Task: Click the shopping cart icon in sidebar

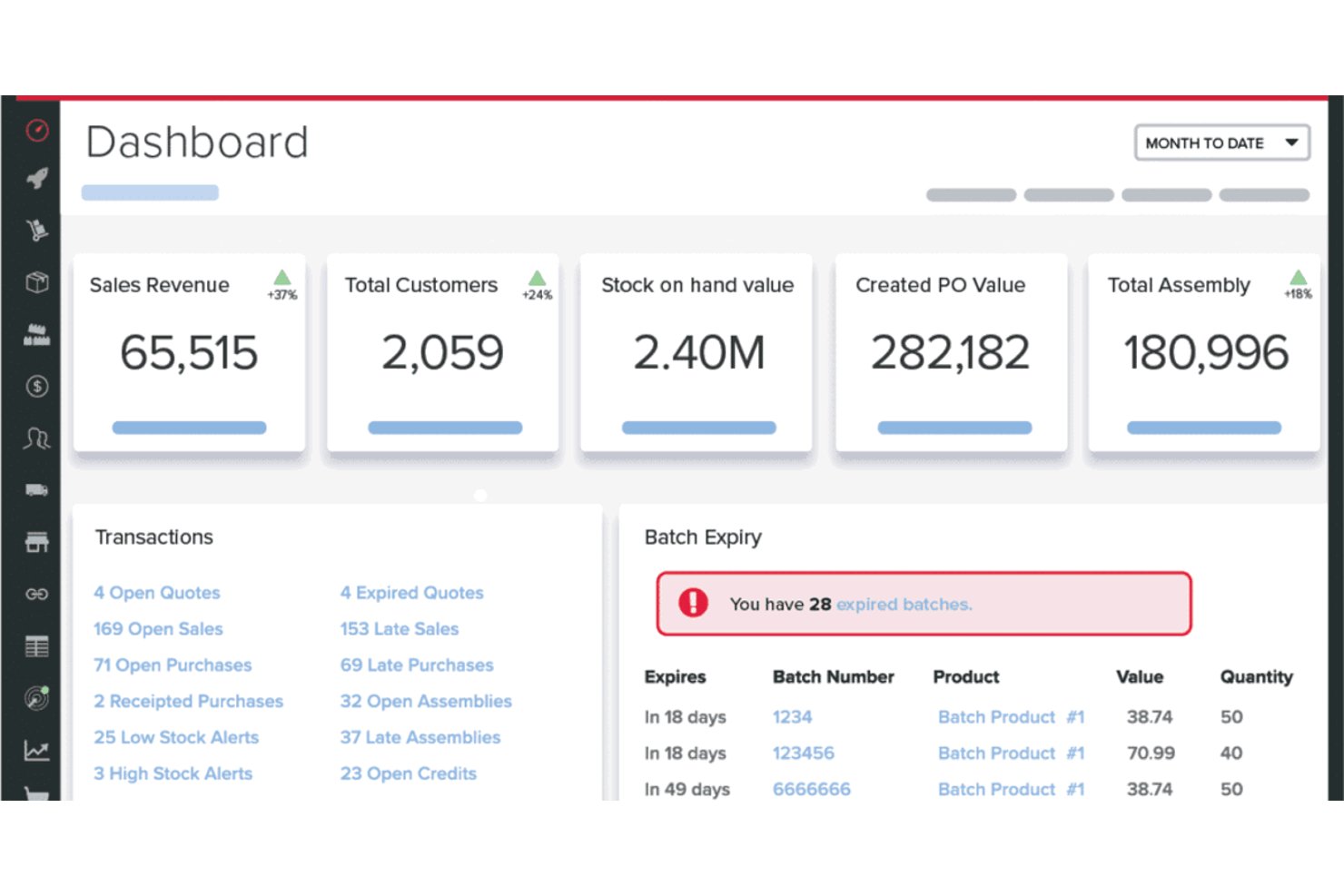Action: point(37,793)
